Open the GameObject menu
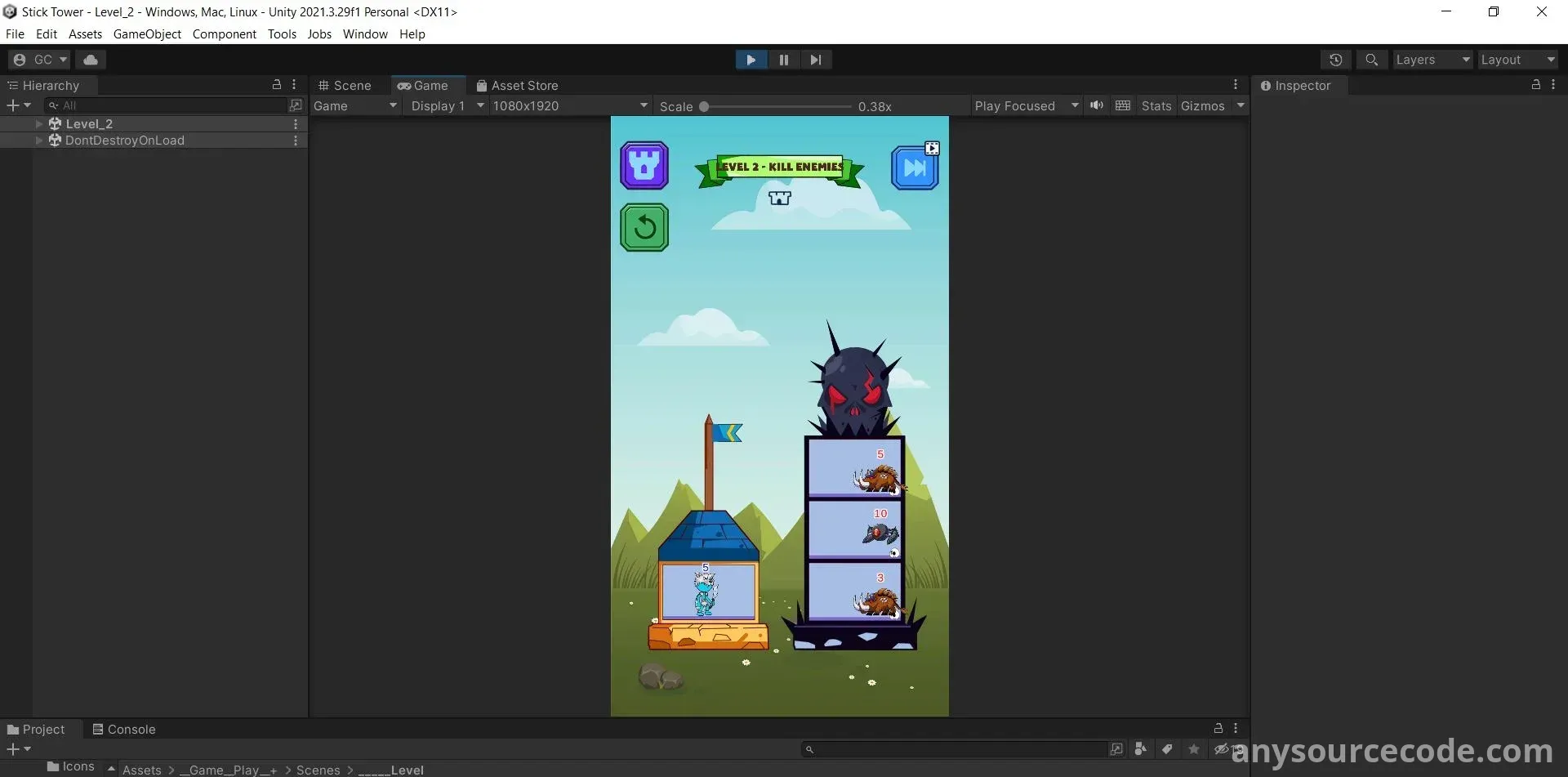1568x777 pixels. 147,34
